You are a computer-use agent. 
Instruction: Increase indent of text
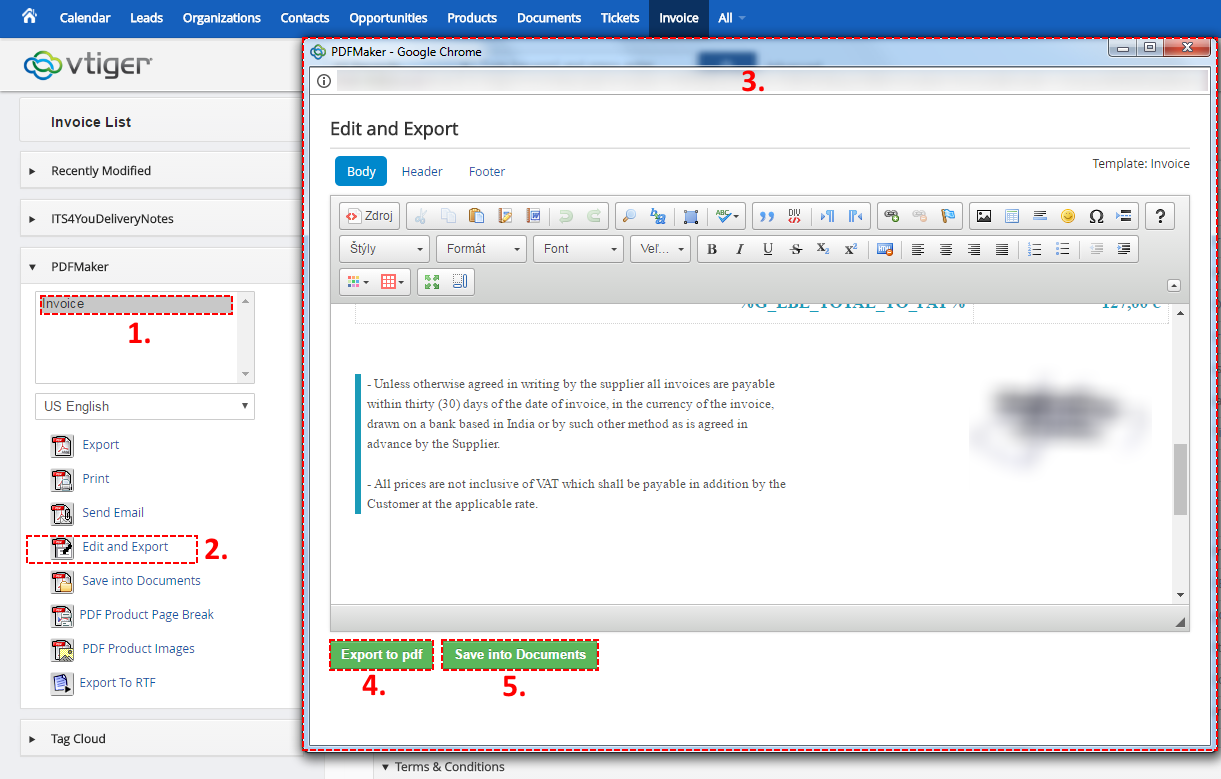(1124, 249)
